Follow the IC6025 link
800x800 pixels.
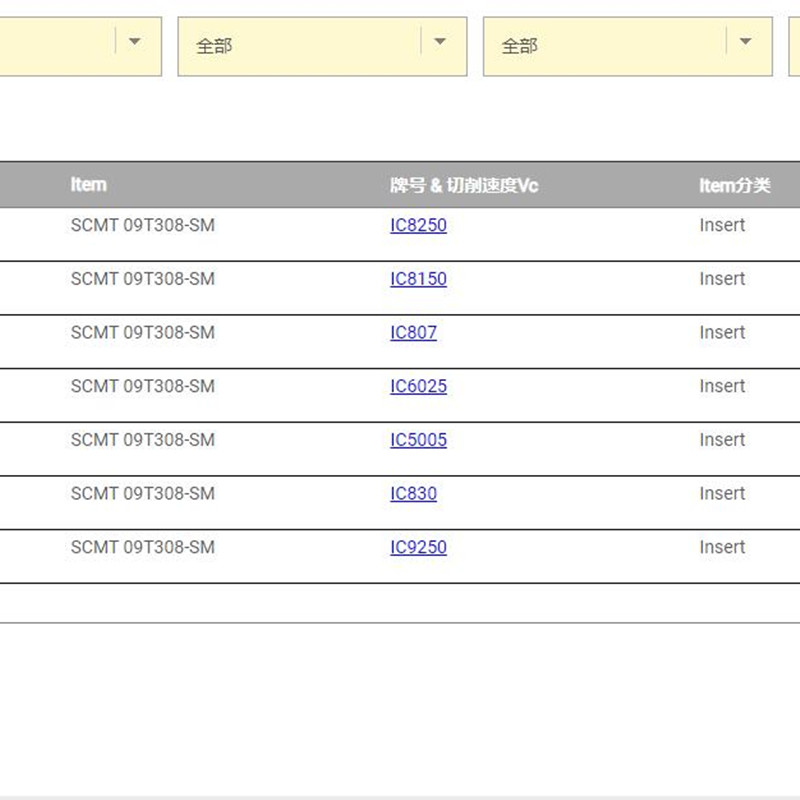[418, 387]
